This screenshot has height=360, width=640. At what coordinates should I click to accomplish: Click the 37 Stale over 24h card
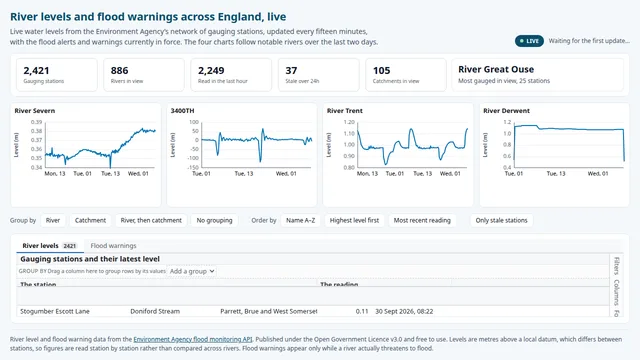pyautogui.click(x=319, y=75)
